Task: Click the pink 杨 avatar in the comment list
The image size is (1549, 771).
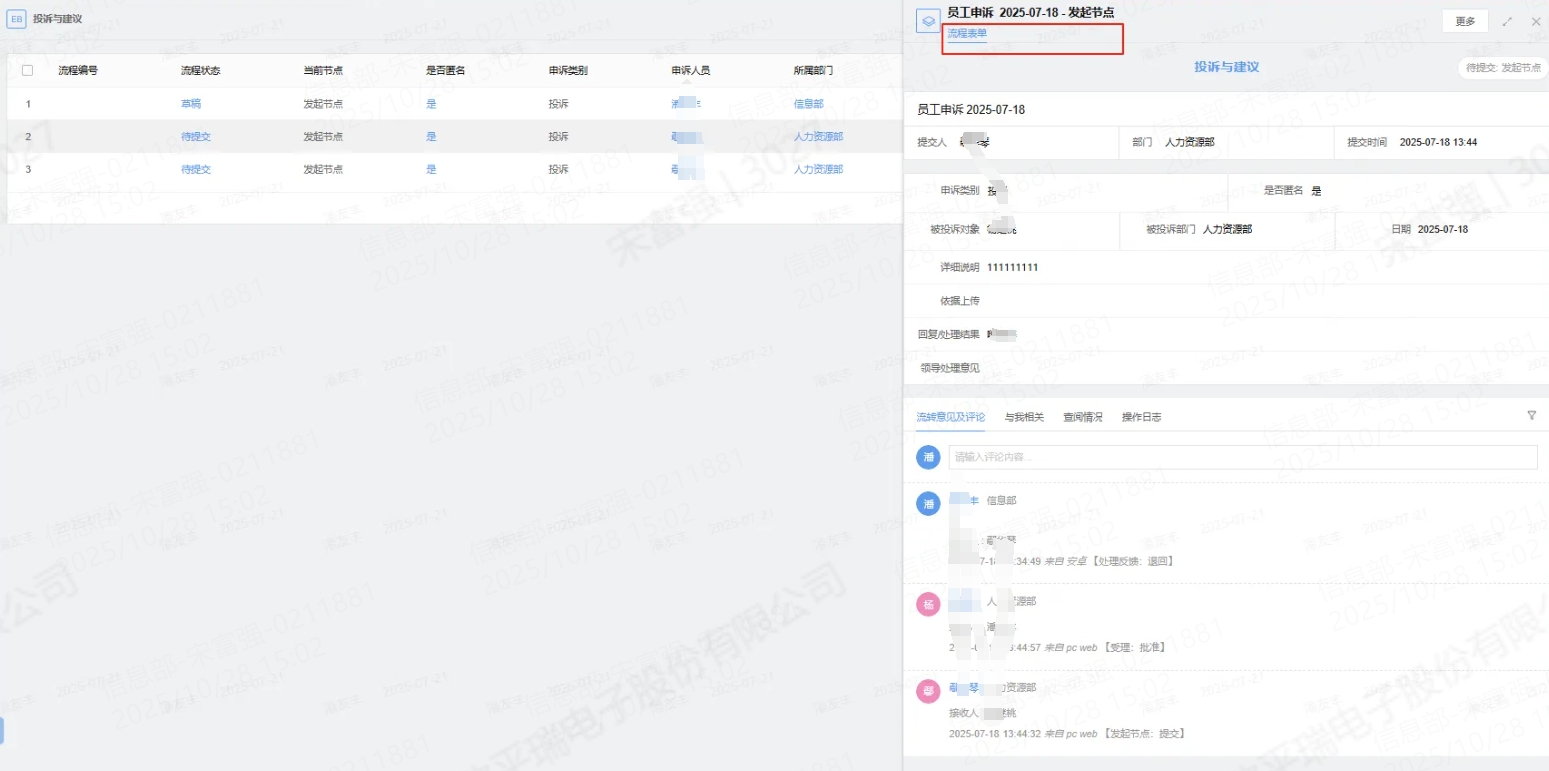Action: pyautogui.click(x=928, y=604)
